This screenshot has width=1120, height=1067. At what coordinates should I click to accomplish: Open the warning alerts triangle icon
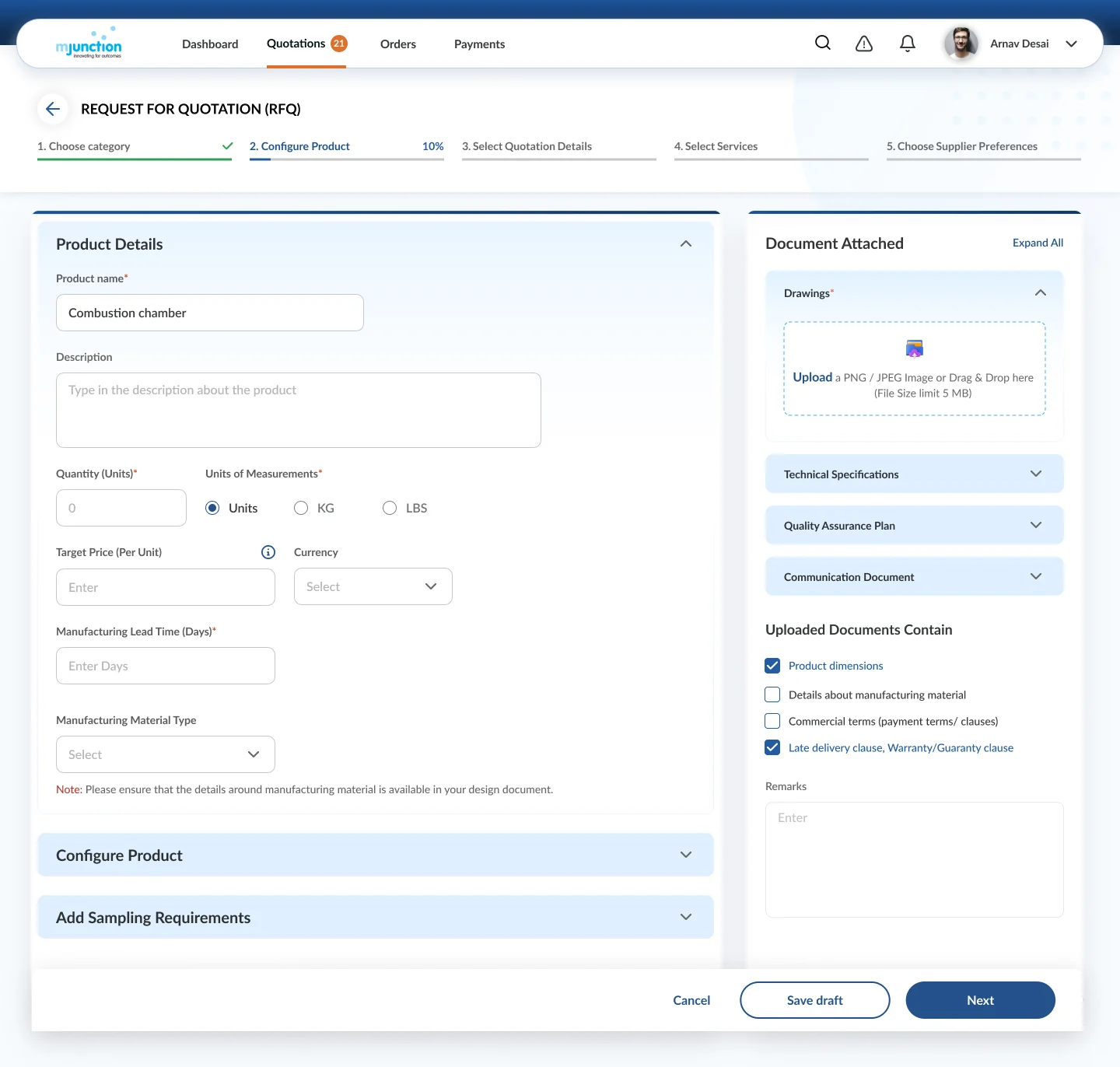click(x=864, y=44)
